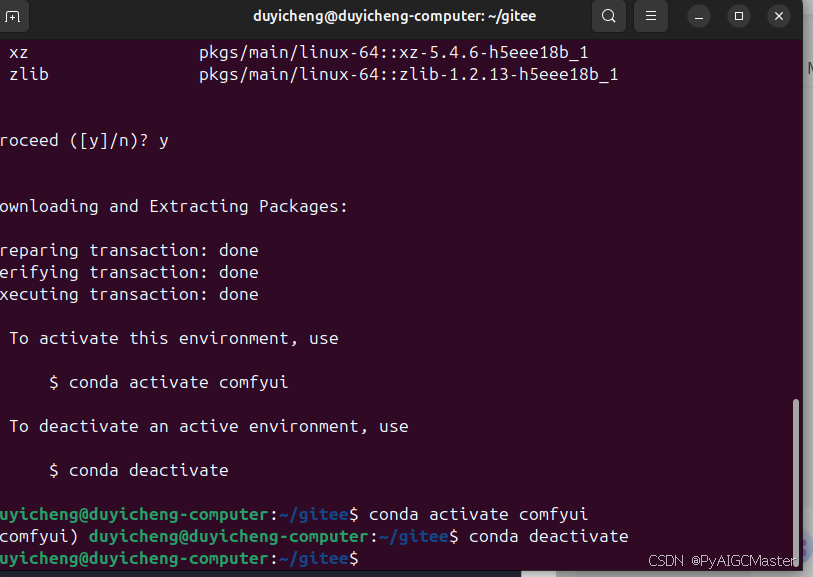Click the (comfyui) prompt running conda deactivate
This screenshot has height=577, width=813.
point(314,536)
